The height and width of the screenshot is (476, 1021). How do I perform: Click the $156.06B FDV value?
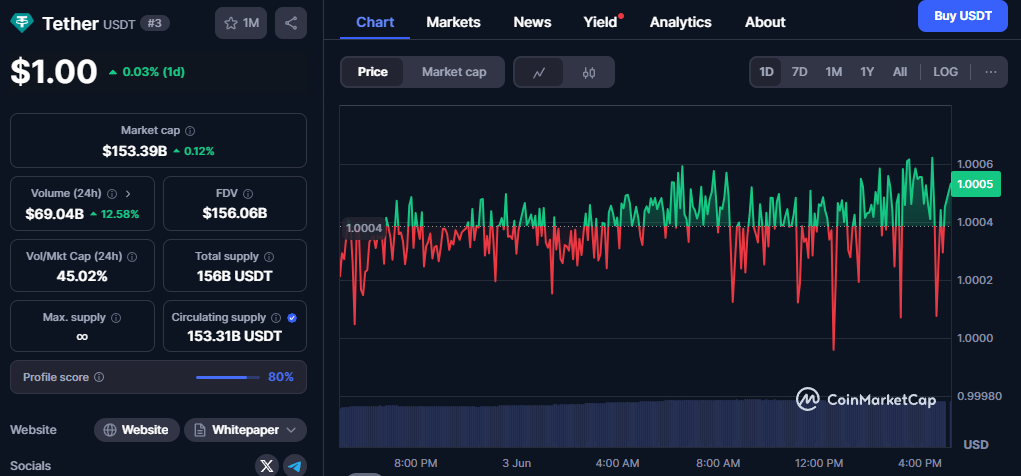[x=234, y=213]
